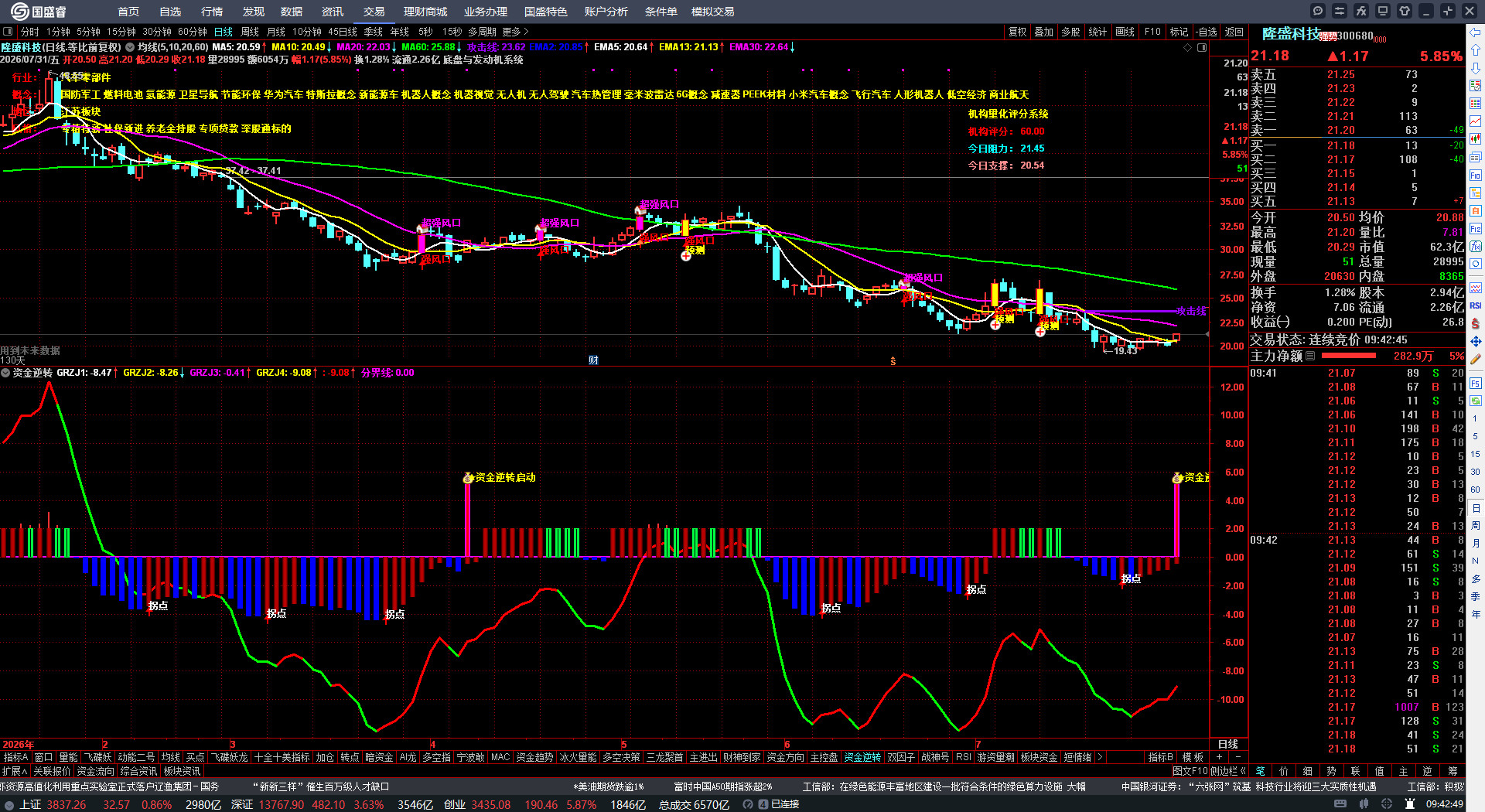Click the blue four-way move arrows icon
Screen dimensions: 1485x812
1476,341
